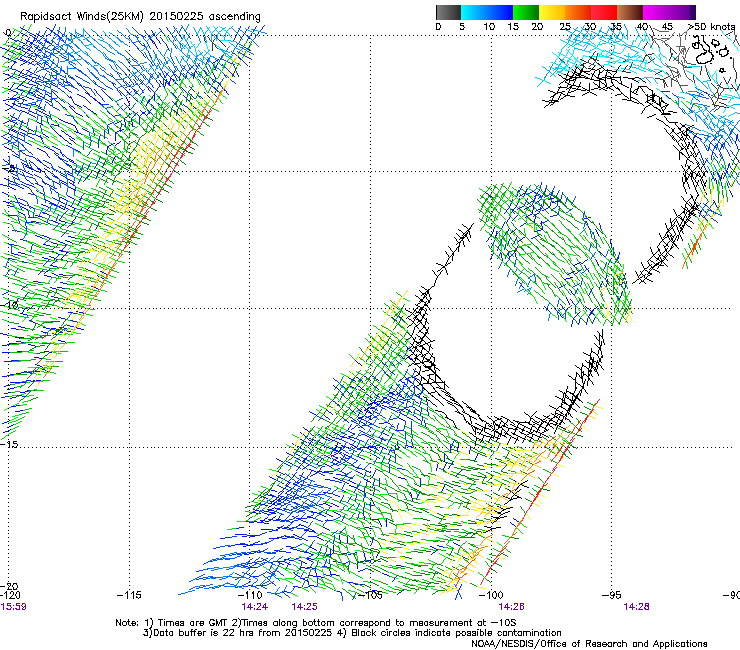Click the brown 35-40 knots legend swatch
Viewport: 740px width, 650px height.
click(x=630, y=12)
